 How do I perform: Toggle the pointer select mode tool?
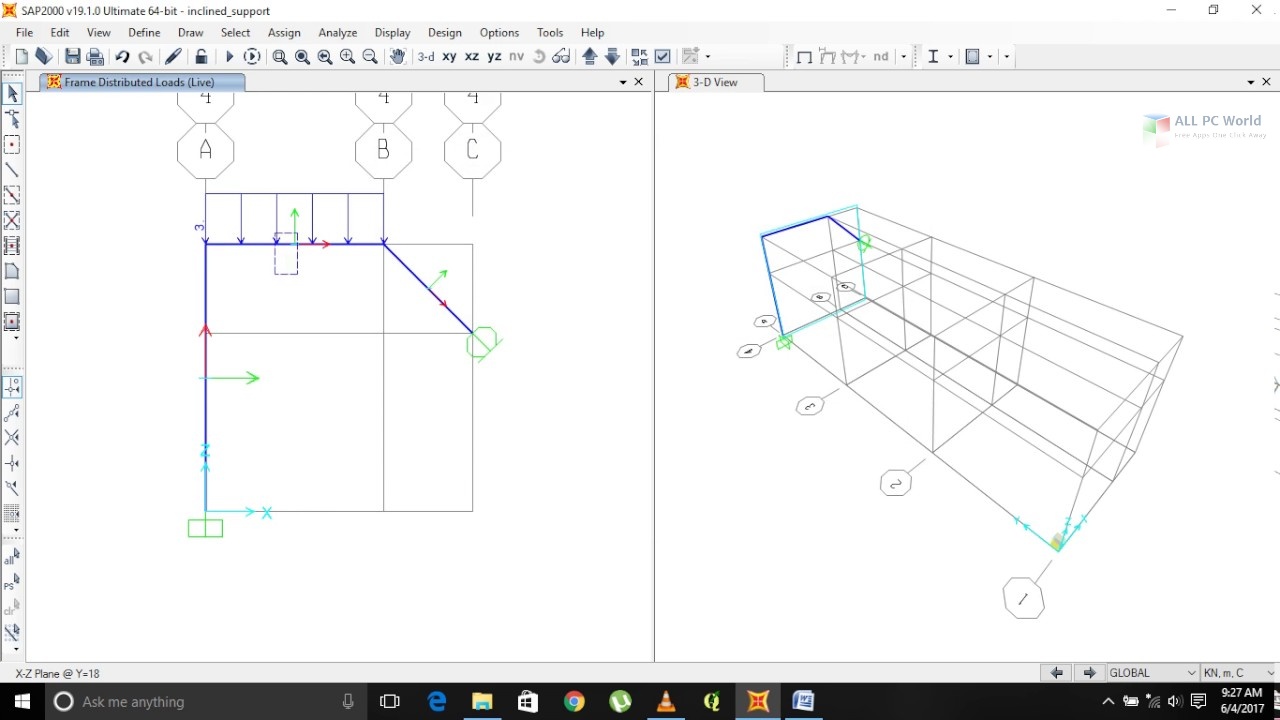(x=12, y=94)
